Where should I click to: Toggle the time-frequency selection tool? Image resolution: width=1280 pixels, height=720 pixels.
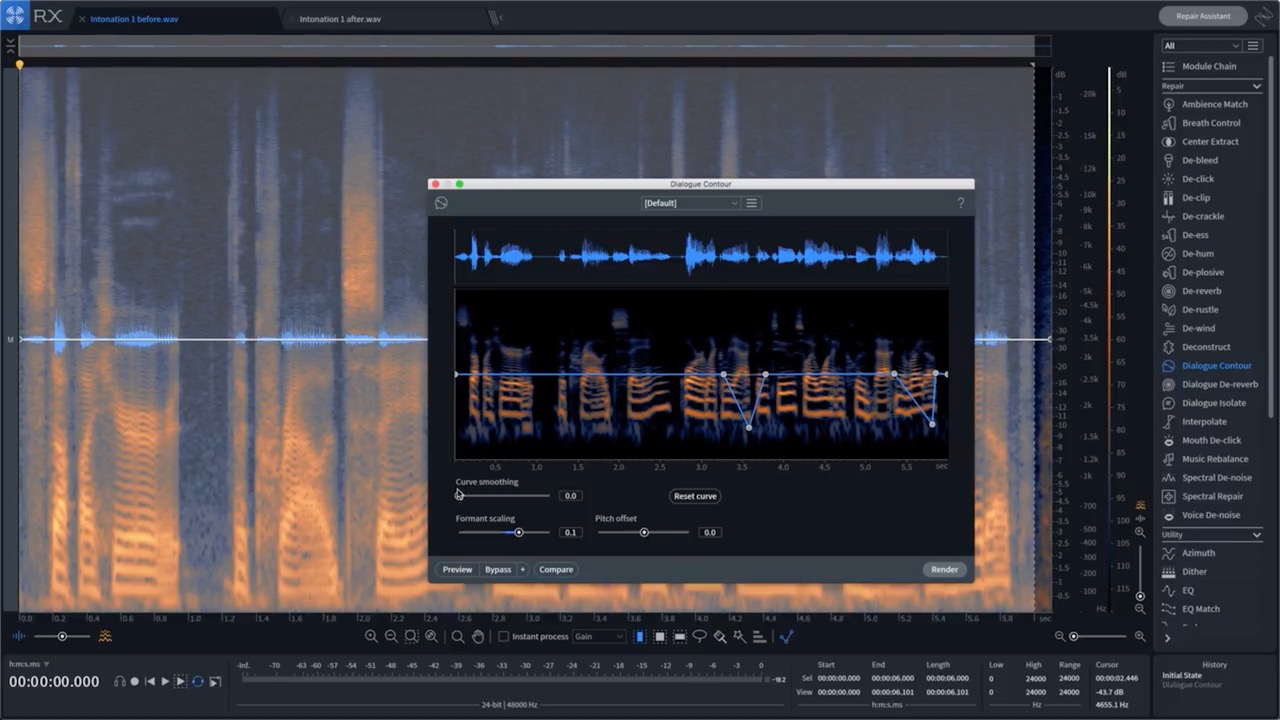click(x=660, y=637)
